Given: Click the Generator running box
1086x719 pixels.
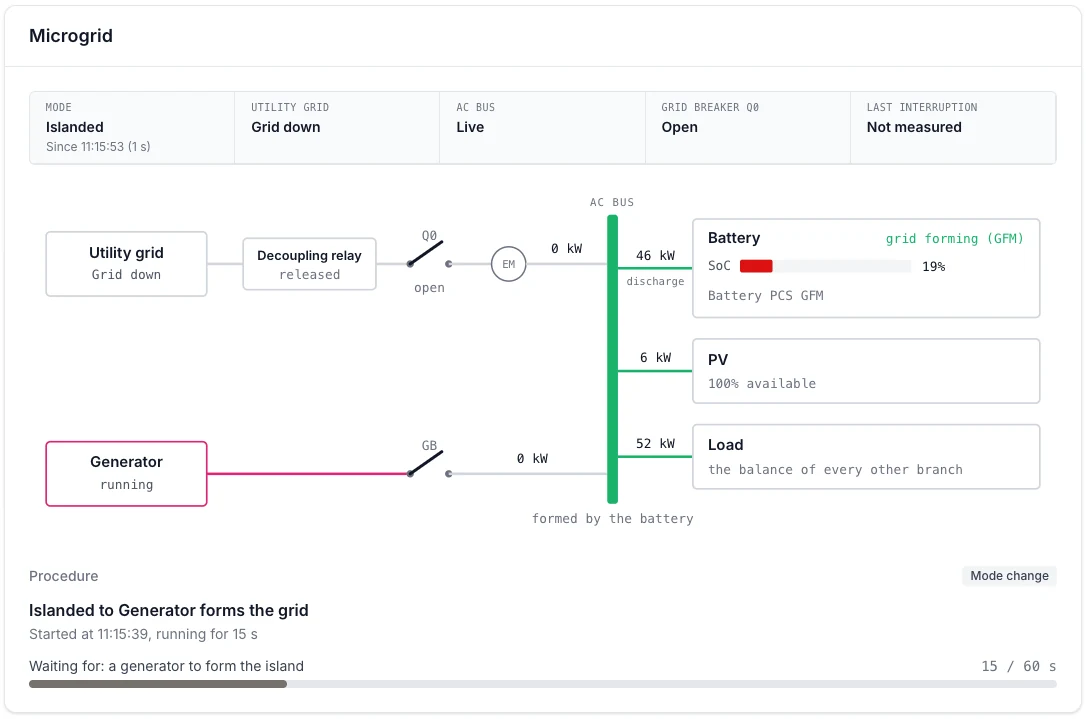Looking at the screenshot, I should click(126, 474).
